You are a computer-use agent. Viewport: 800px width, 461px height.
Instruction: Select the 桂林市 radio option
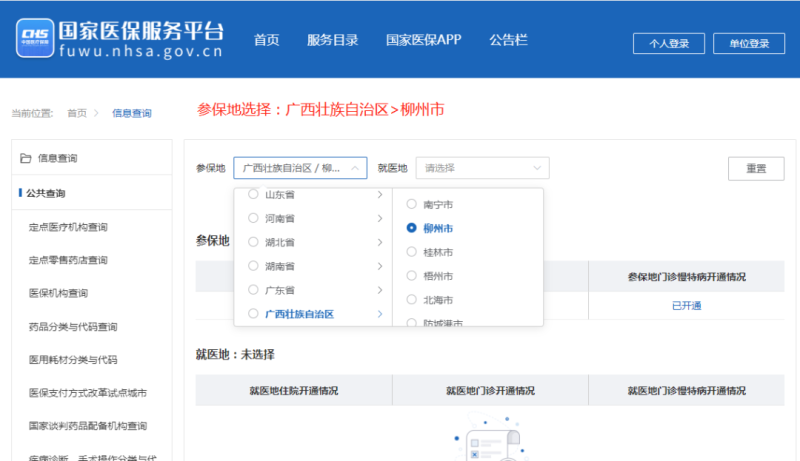coord(411,252)
